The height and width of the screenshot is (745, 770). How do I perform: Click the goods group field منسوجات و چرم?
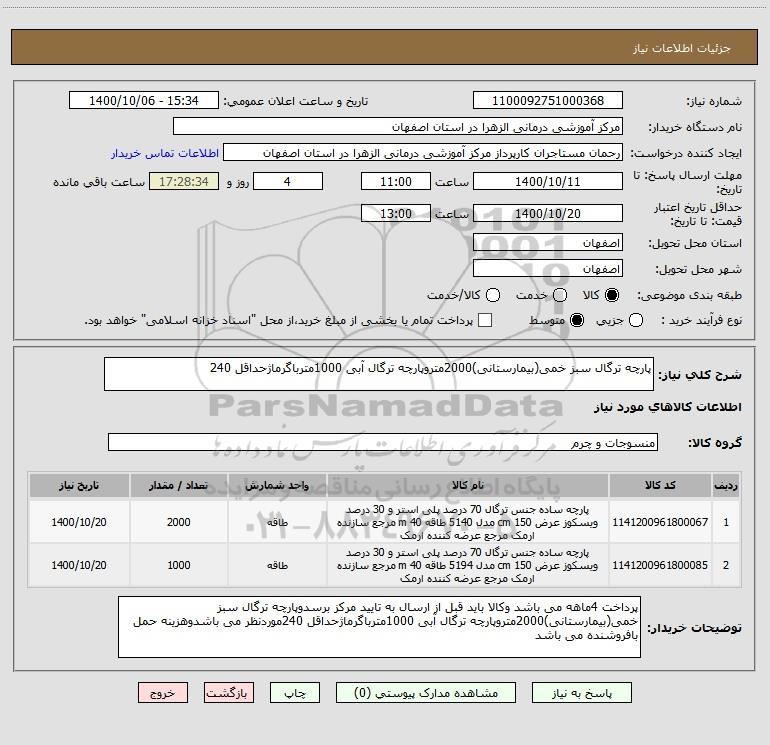coord(383,442)
